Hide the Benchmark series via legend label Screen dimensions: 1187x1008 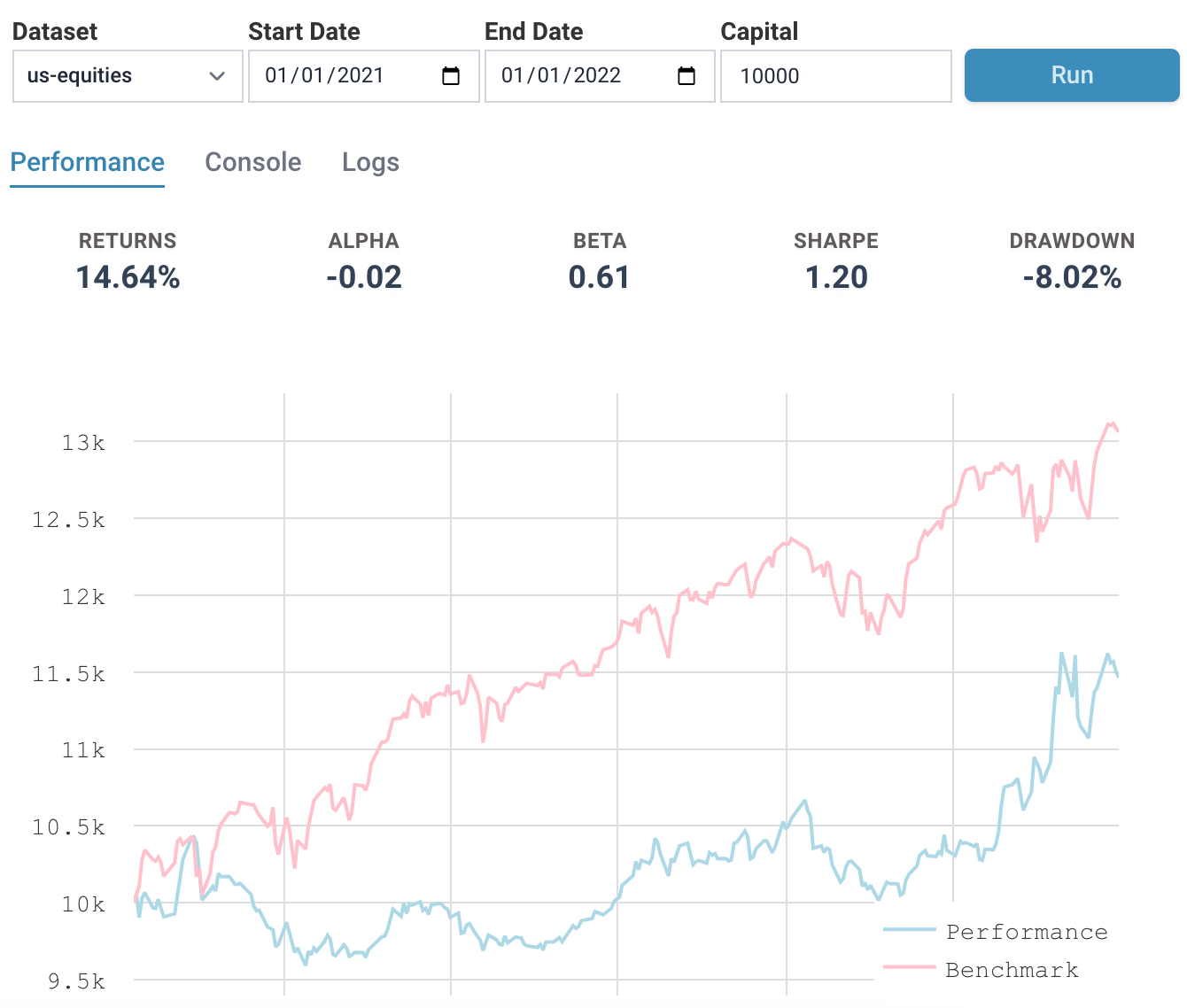coord(1012,970)
